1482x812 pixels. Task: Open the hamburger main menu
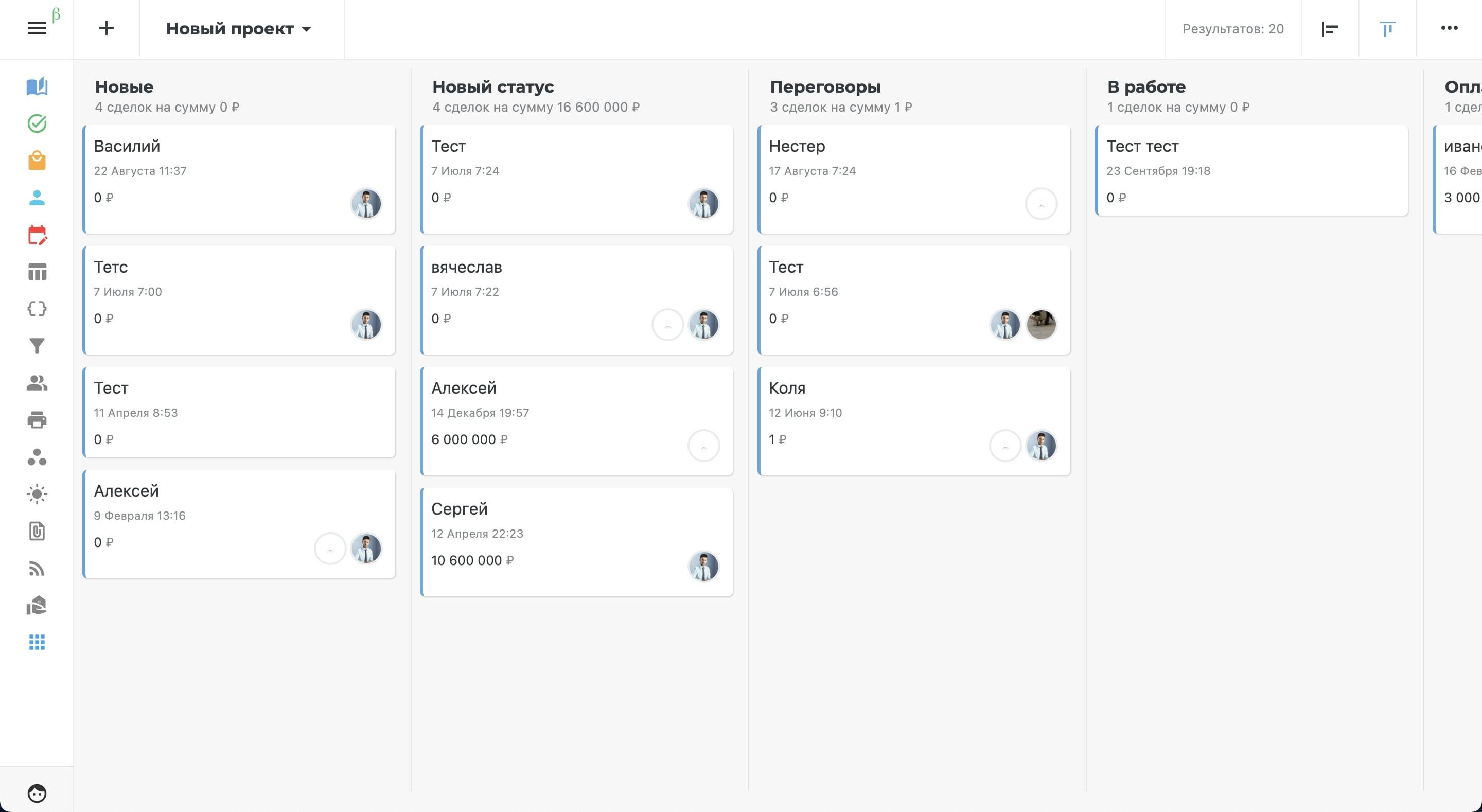pos(37,28)
